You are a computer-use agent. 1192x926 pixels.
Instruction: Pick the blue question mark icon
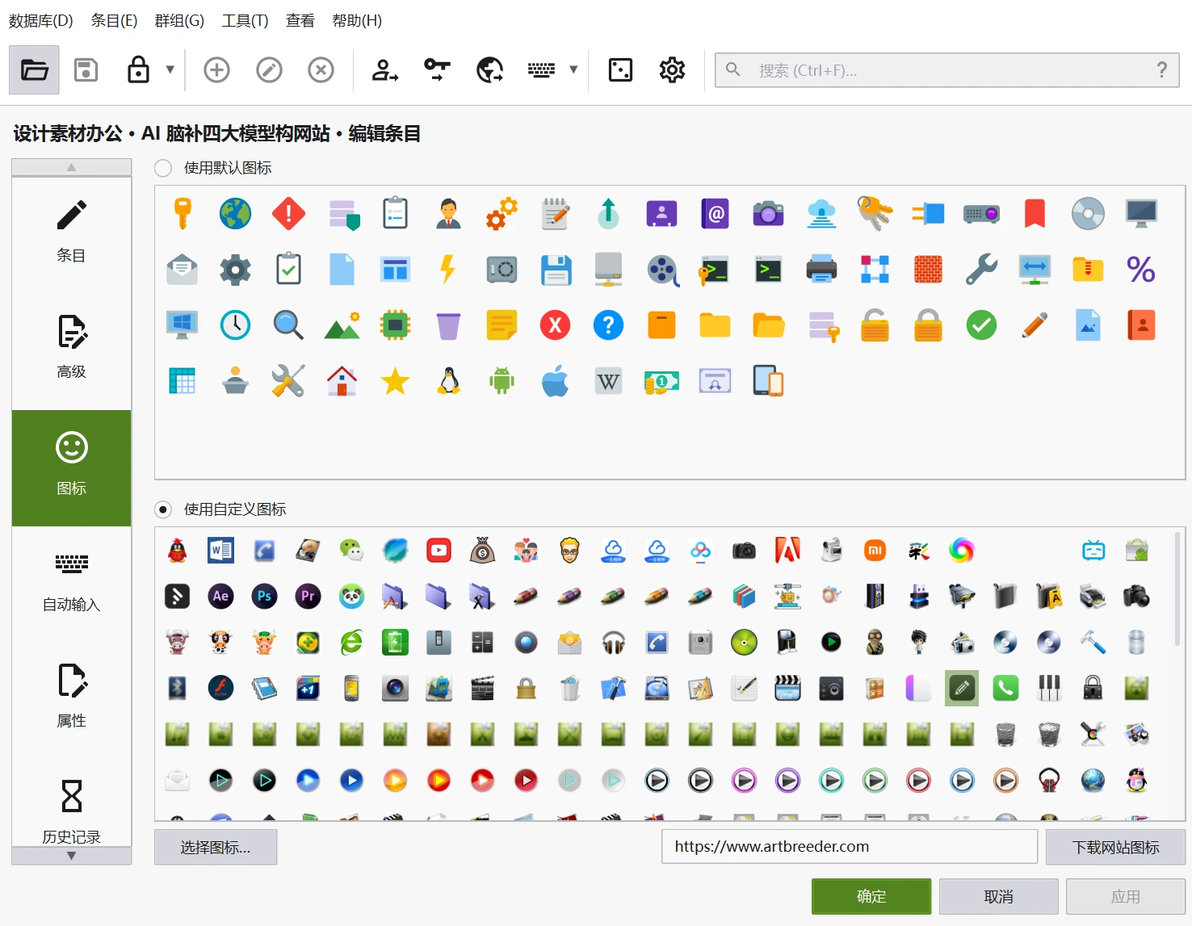coord(608,325)
